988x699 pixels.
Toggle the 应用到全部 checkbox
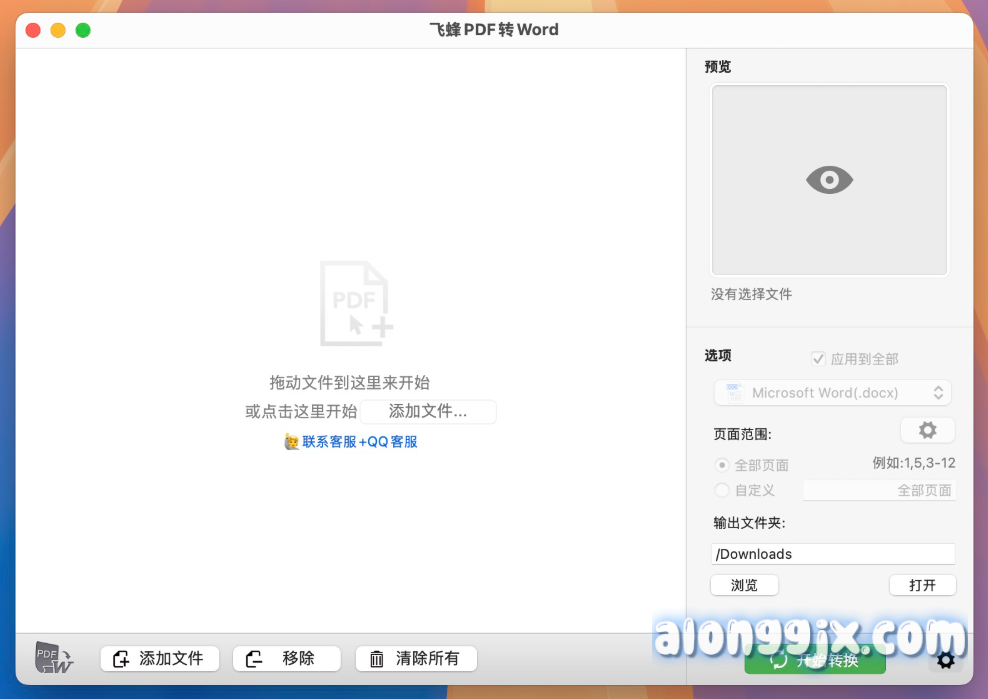pos(818,359)
